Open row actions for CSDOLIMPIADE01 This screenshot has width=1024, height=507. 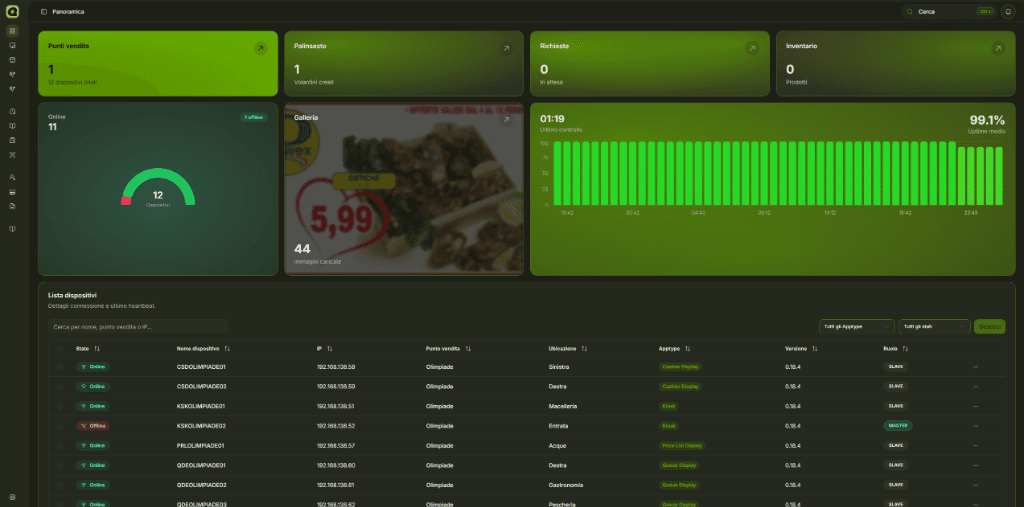[976, 367]
